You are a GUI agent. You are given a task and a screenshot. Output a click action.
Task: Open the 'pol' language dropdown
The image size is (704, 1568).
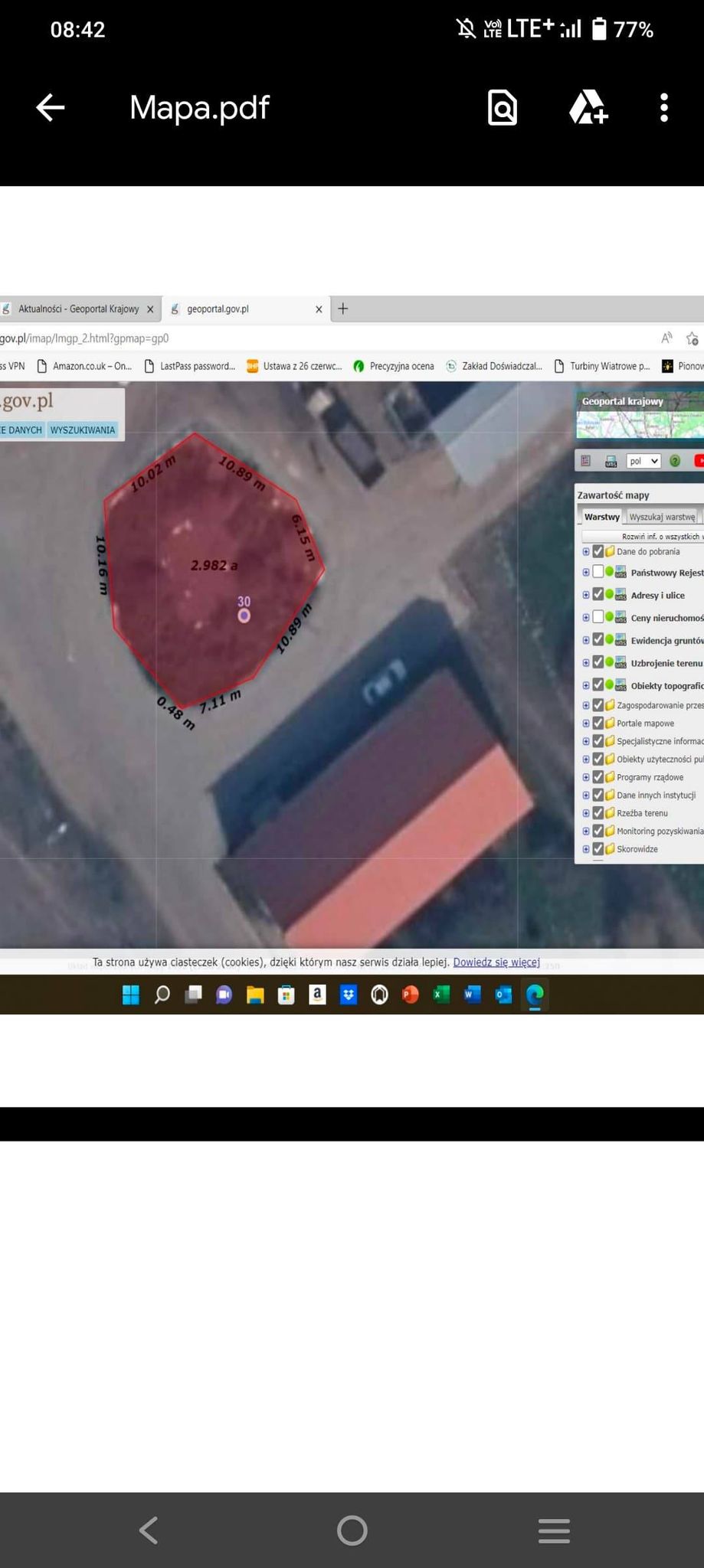pyautogui.click(x=643, y=461)
